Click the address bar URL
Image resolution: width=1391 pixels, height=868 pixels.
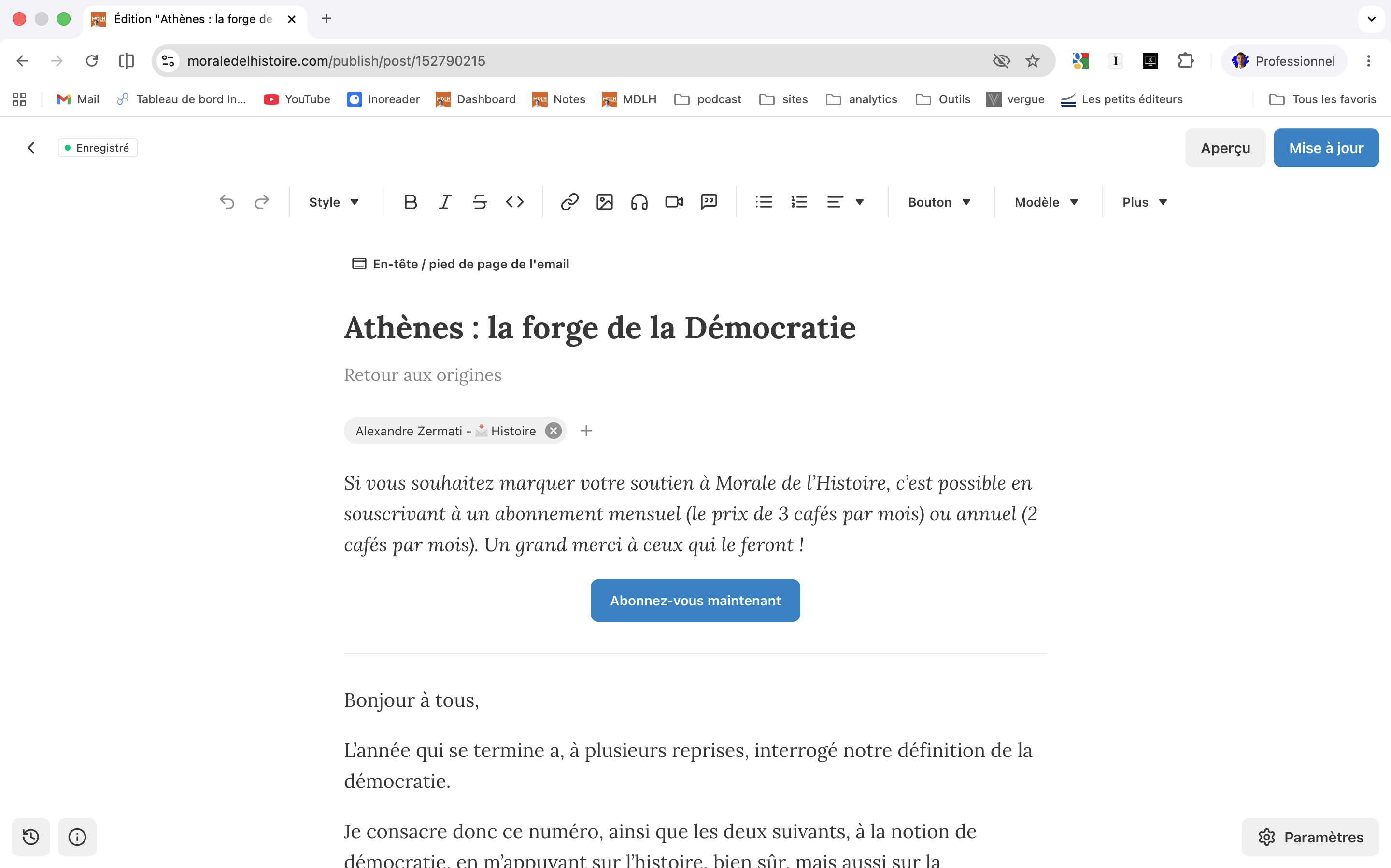[x=336, y=61]
